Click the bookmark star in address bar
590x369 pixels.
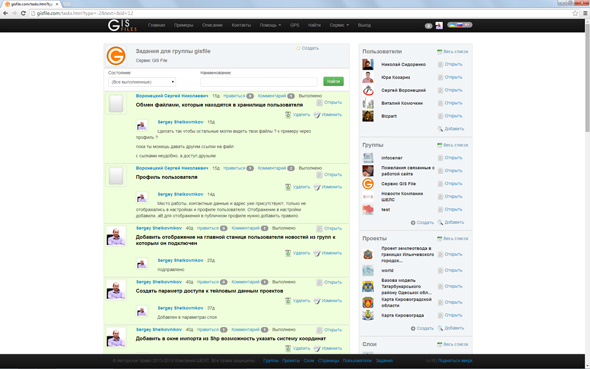(x=575, y=13)
